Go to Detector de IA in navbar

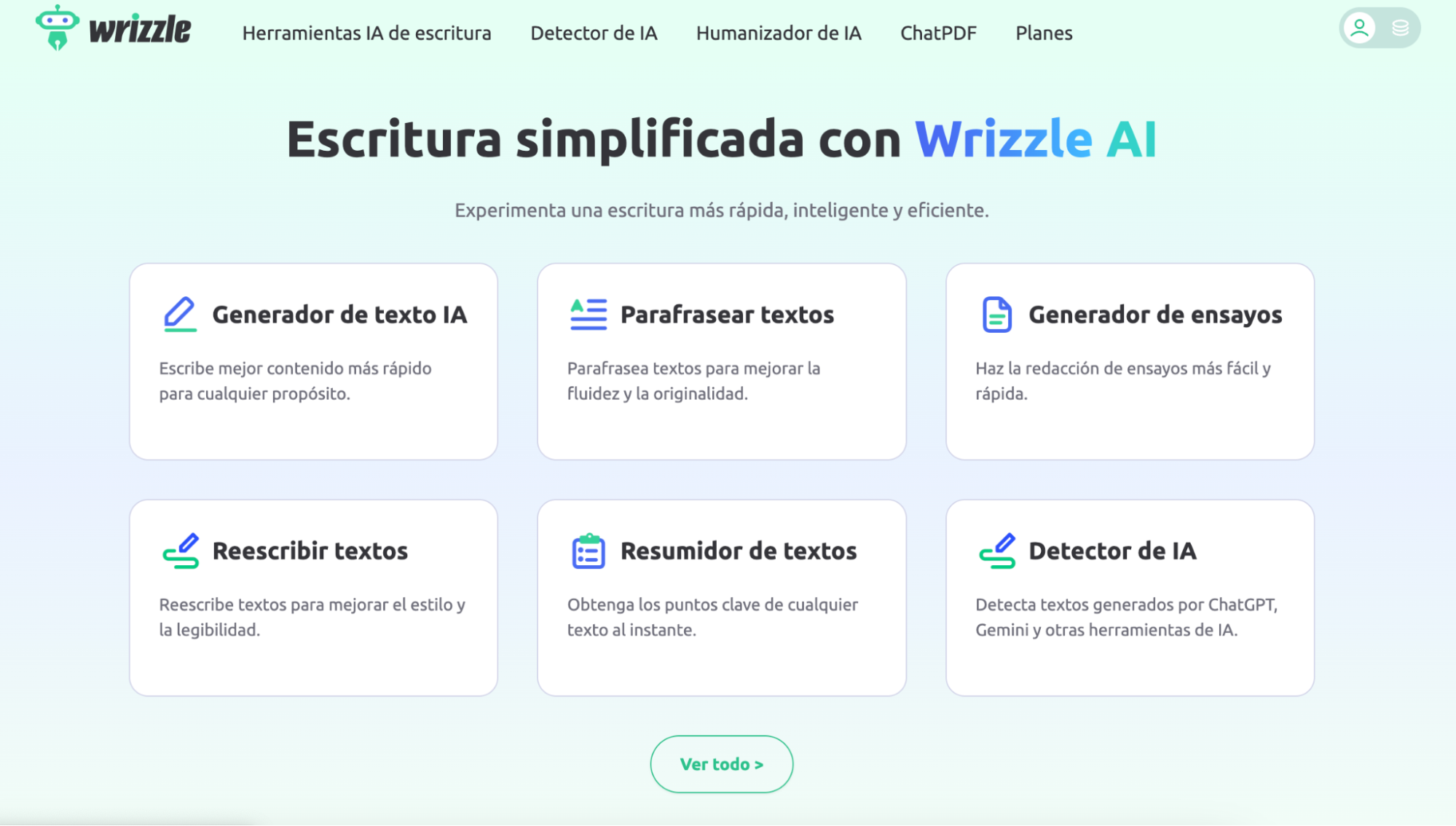[x=594, y=34]
